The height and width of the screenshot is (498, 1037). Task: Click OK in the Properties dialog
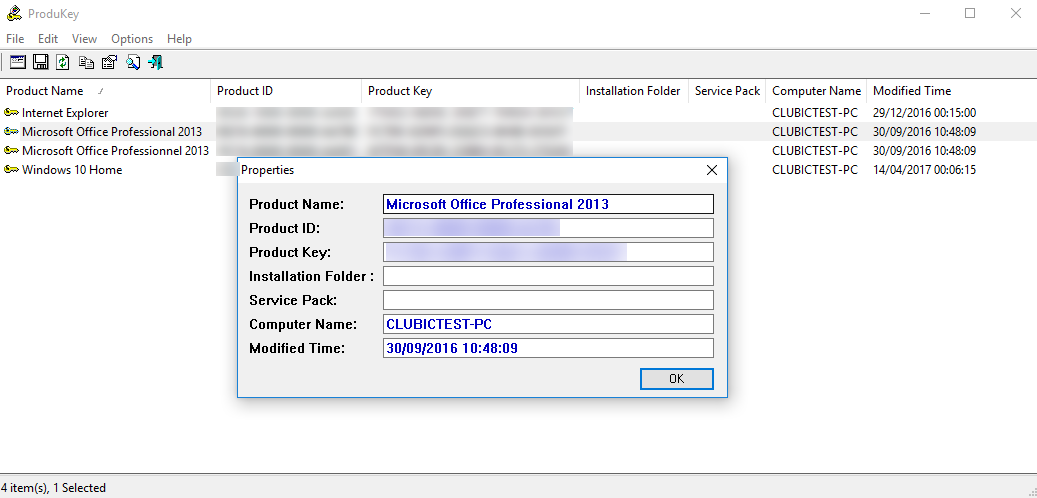[x=677, y=378]
